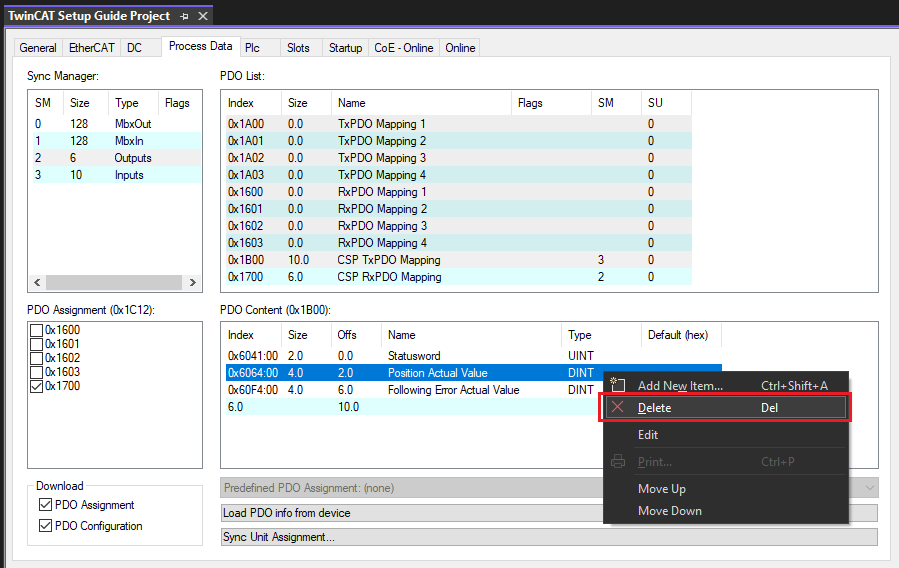Image resolution: width=899 pixels, height=568 pixels.
Task: Click Load PDO info from device button
Action: [x=549, y=512]
